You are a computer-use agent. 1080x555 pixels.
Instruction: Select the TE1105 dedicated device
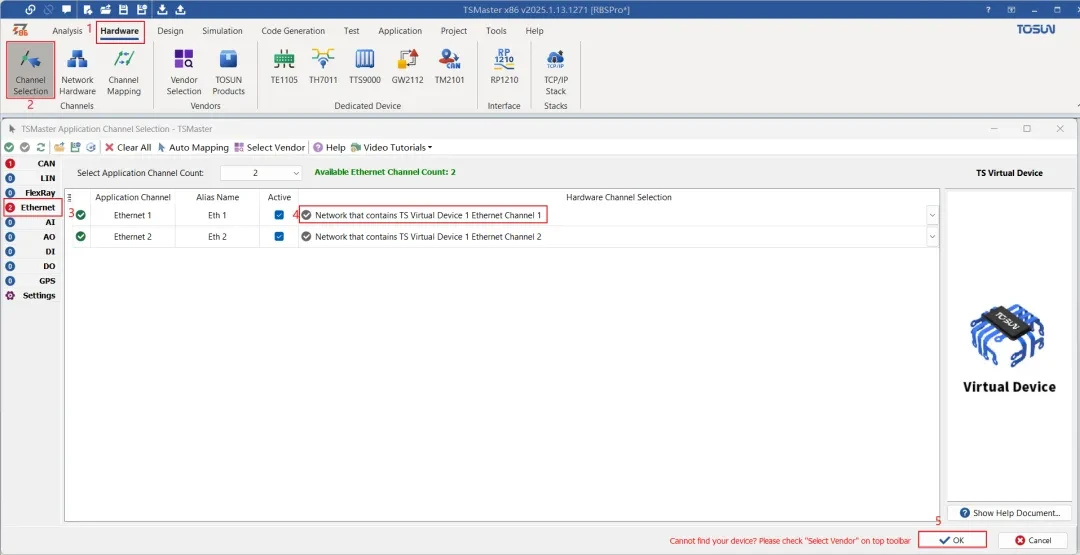tap(284, 65)
